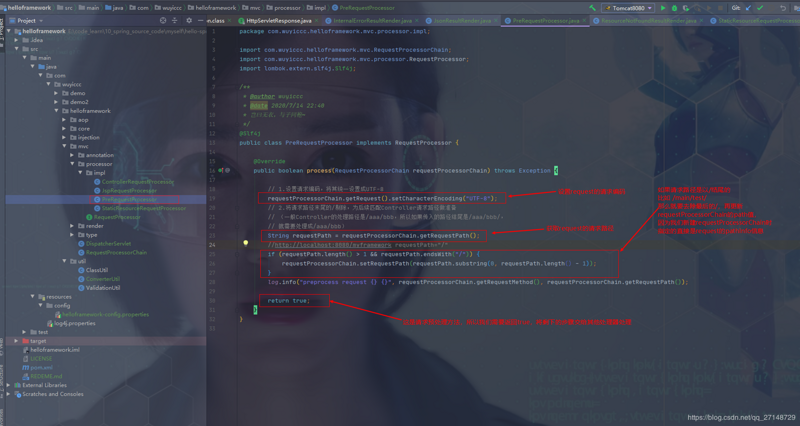Expand the demo2 package
Screen dimensions: 800x426
pyautogui.click(x=56, y=102)
